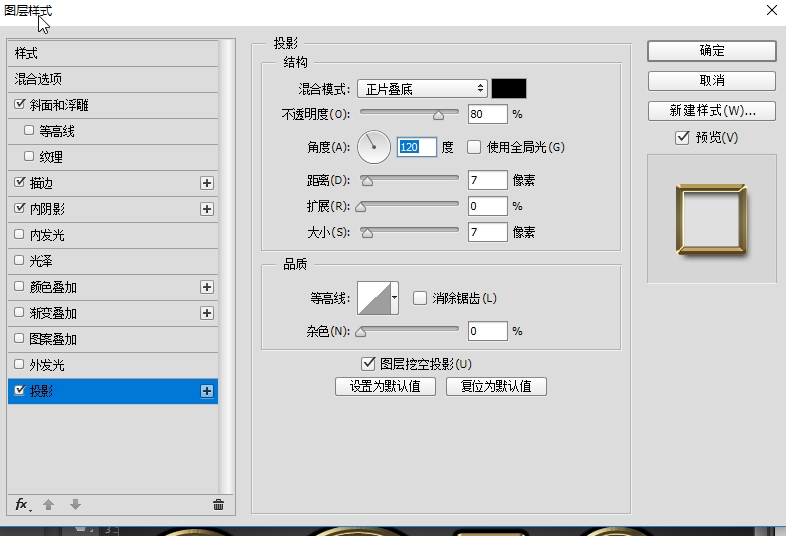Enable the 内发光 checkbox
786x536 pixels.
click(19, 234)
